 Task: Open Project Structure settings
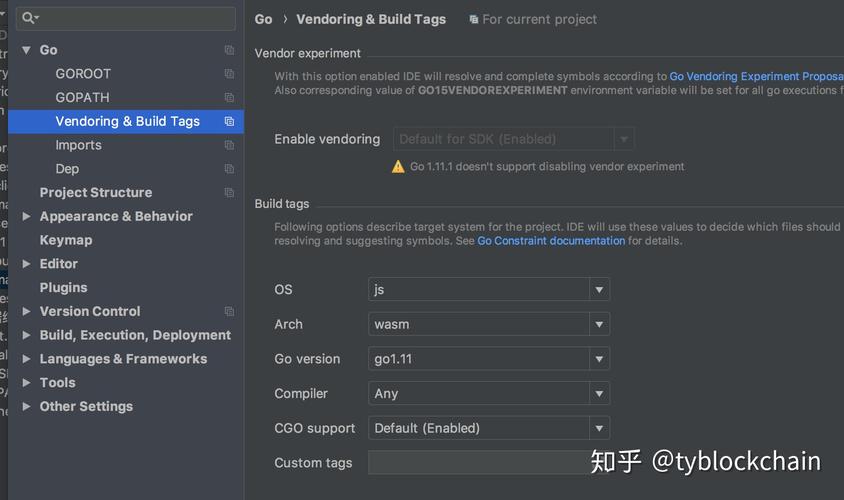pyautogui.click(x=96, y=193)
